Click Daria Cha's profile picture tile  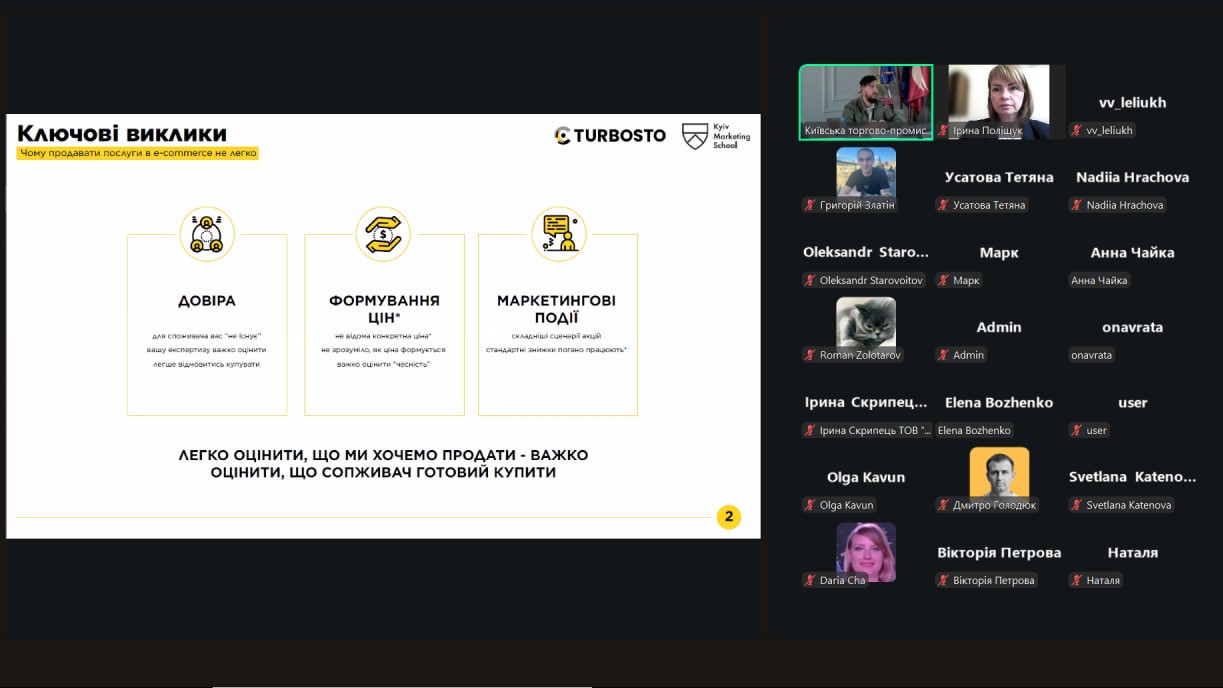[866, 548]
